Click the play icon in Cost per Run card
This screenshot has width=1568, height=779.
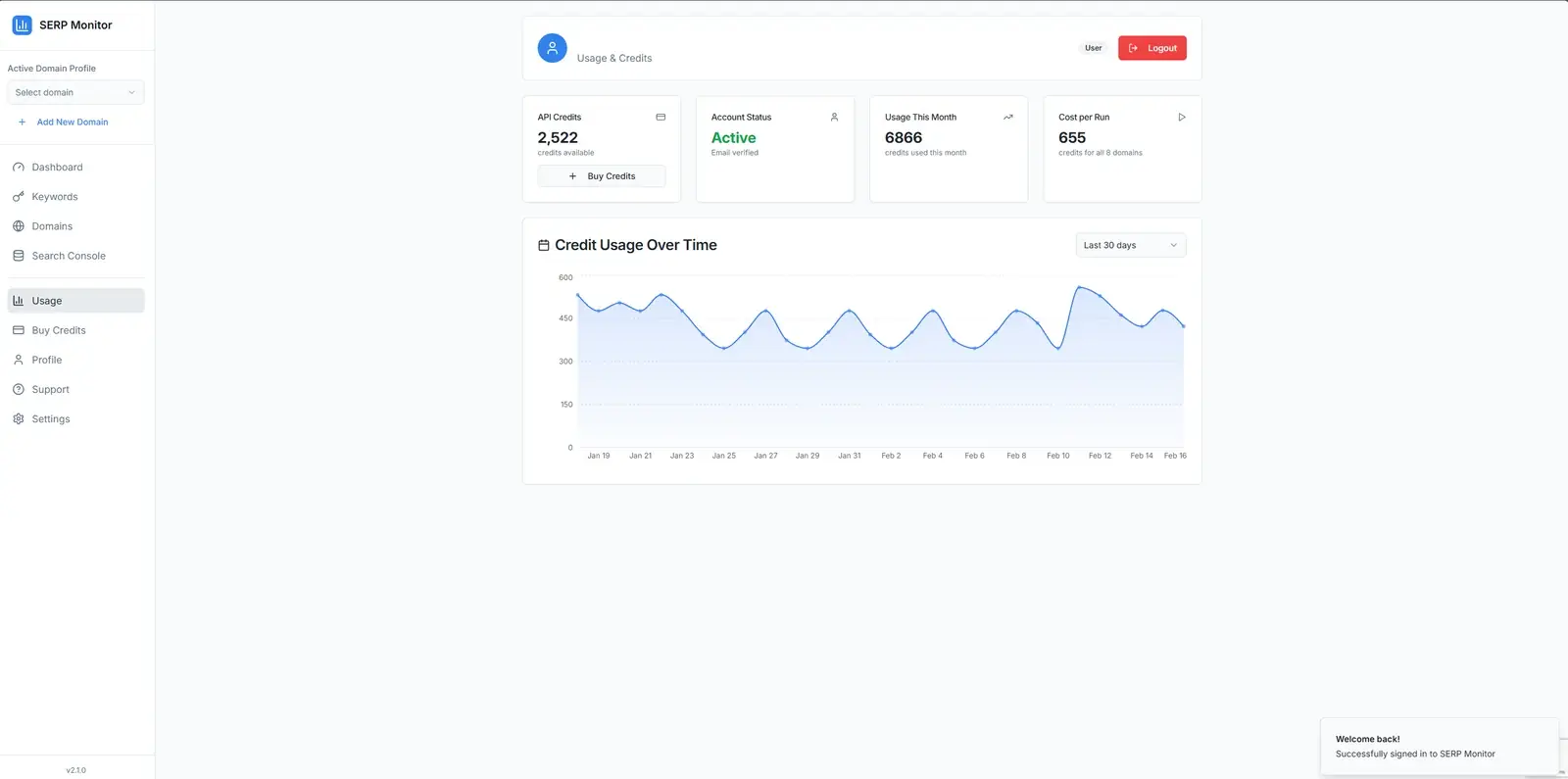(1181, 117)
